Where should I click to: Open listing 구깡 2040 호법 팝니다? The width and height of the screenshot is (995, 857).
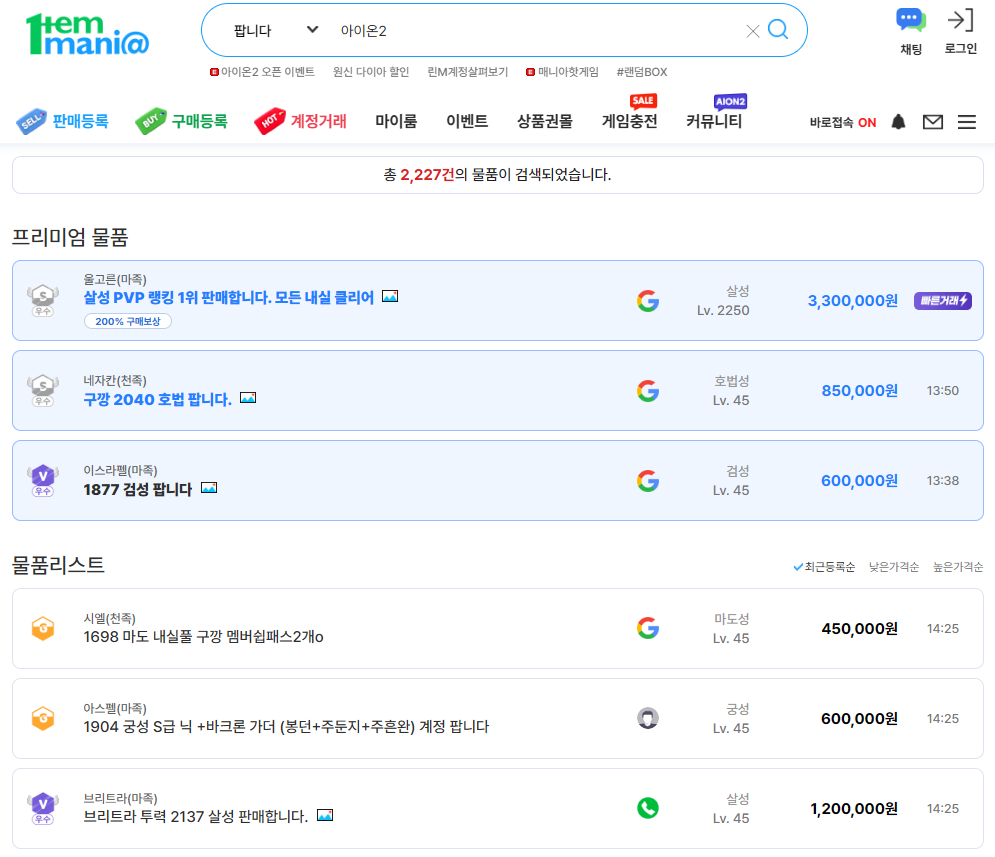pyautogui.click(x=157, y=400)
